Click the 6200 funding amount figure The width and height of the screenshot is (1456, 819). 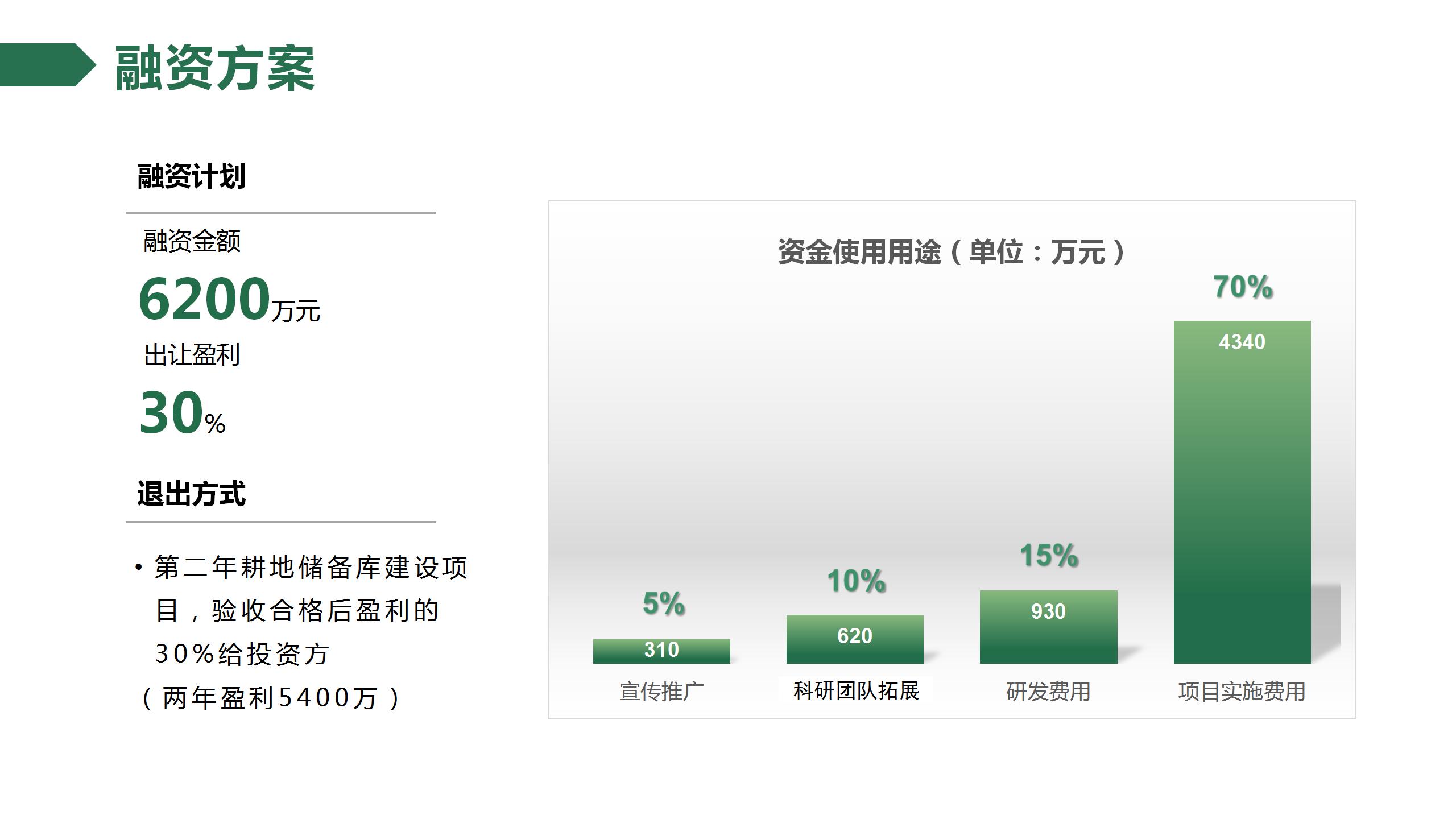tap(204, 298)
